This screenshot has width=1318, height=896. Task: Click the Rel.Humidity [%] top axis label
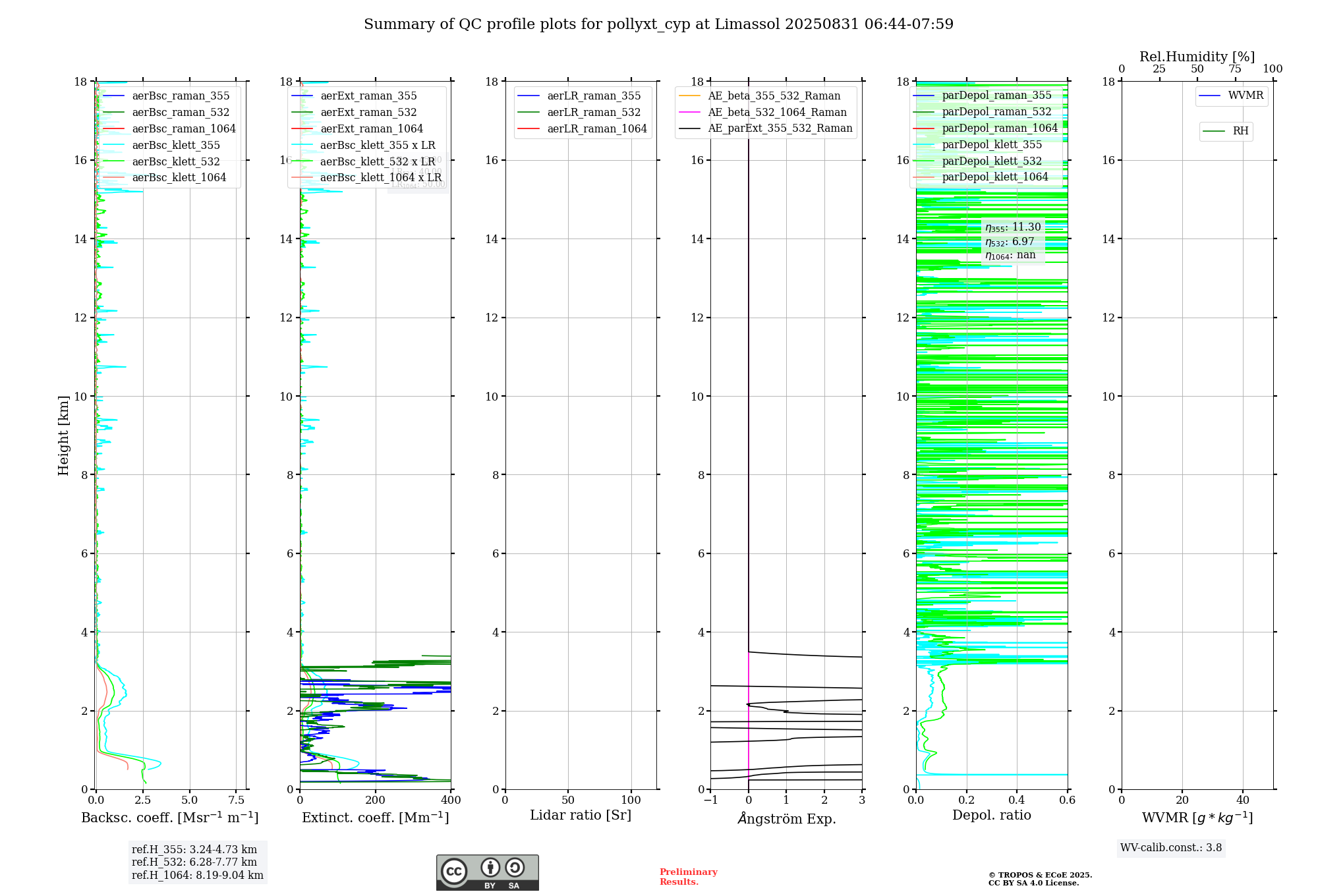click(x=1197, y=57)
